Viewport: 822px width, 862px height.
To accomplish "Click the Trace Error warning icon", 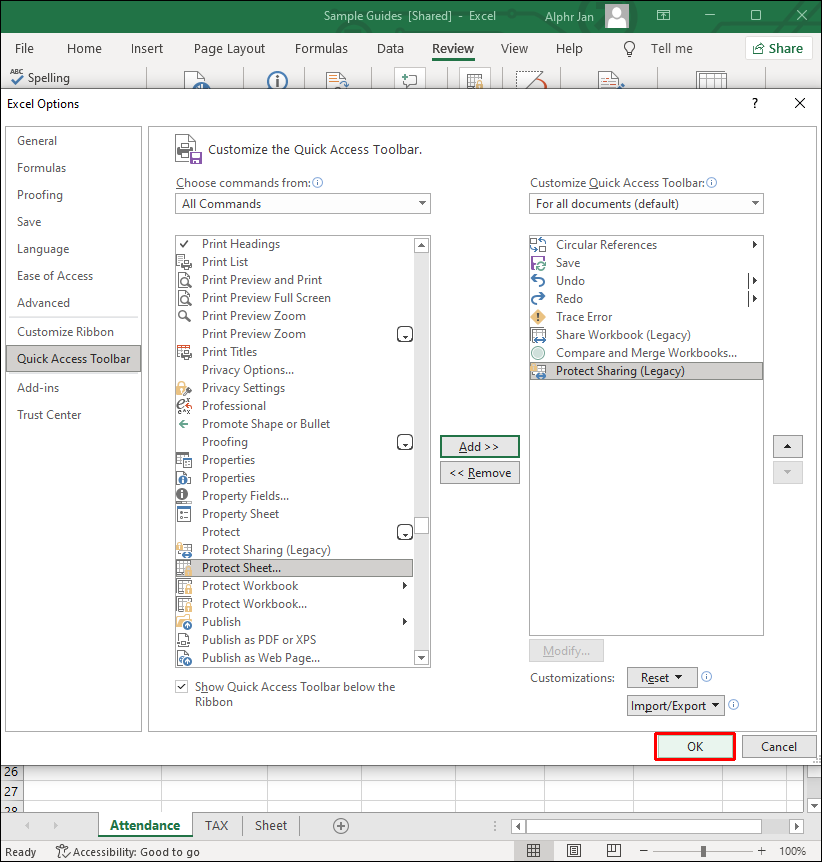I will 538,317.
